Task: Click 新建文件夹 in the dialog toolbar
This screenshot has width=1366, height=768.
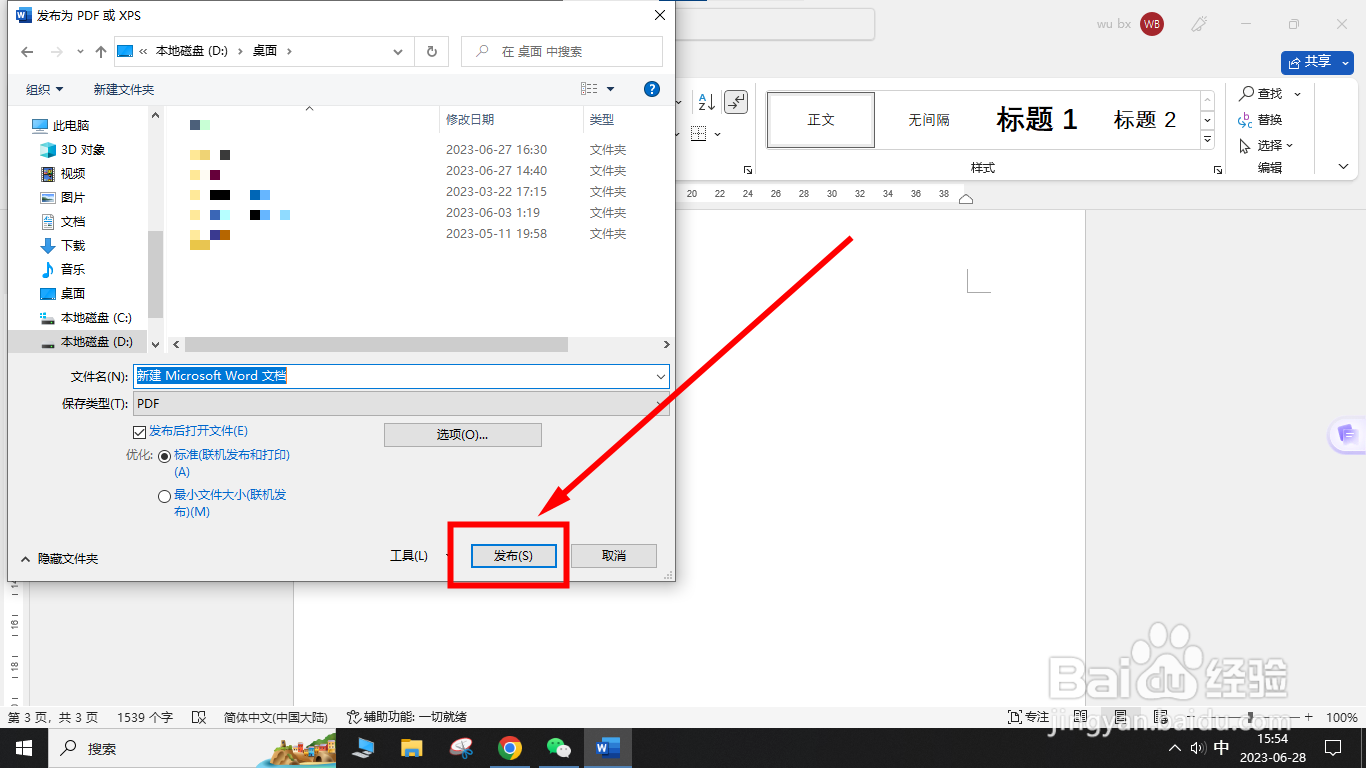Action: (x=124, y=89)
